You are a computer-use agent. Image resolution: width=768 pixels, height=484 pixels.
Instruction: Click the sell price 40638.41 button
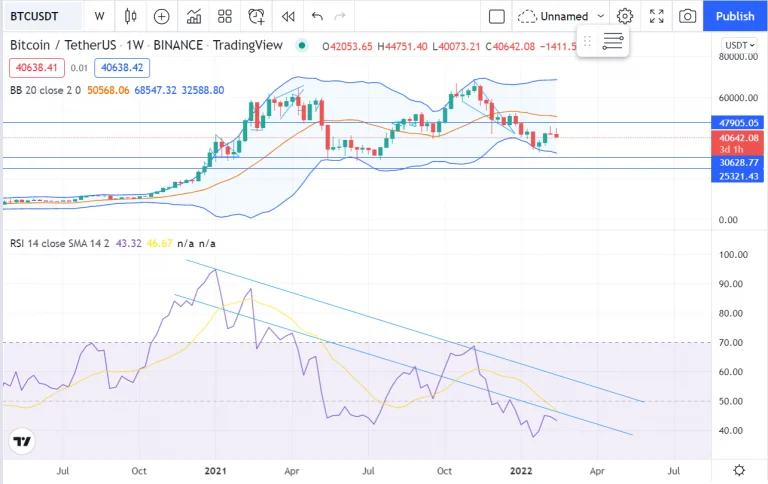coord(37,68)
